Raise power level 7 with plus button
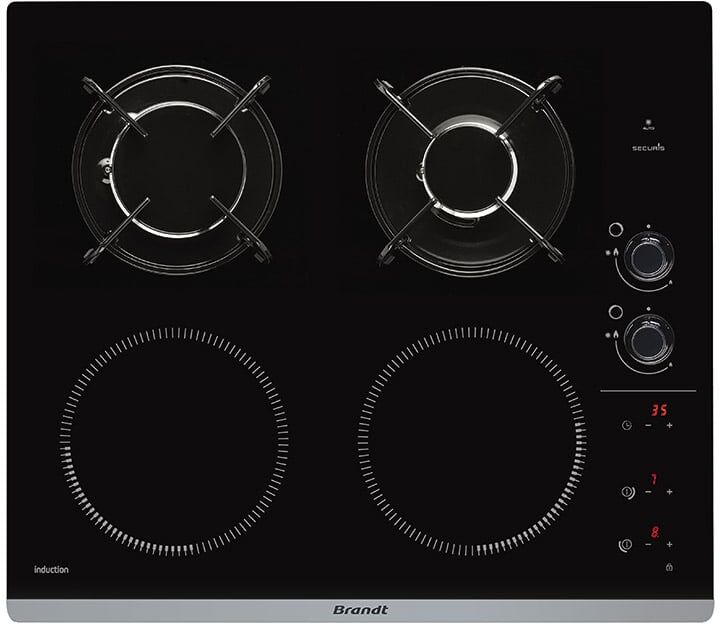The width and height of the screenshot is (720, 624). (669, 491)
